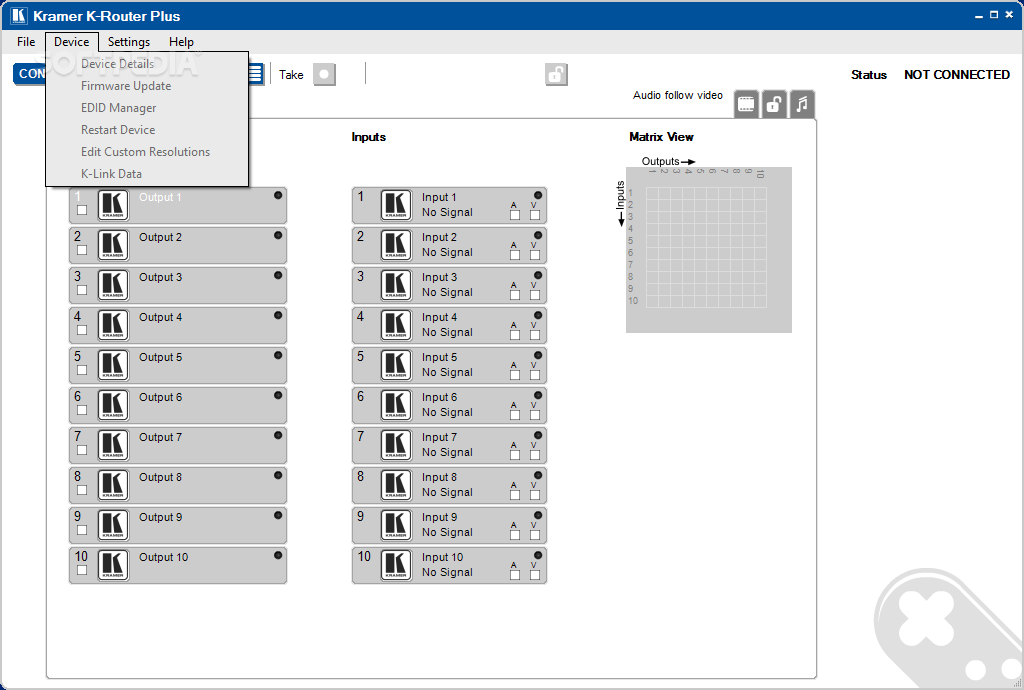Click the NOT CONNECTED status text
Image resolution: width=1024 pixels, height=690 pixels.
coord(957,74)
